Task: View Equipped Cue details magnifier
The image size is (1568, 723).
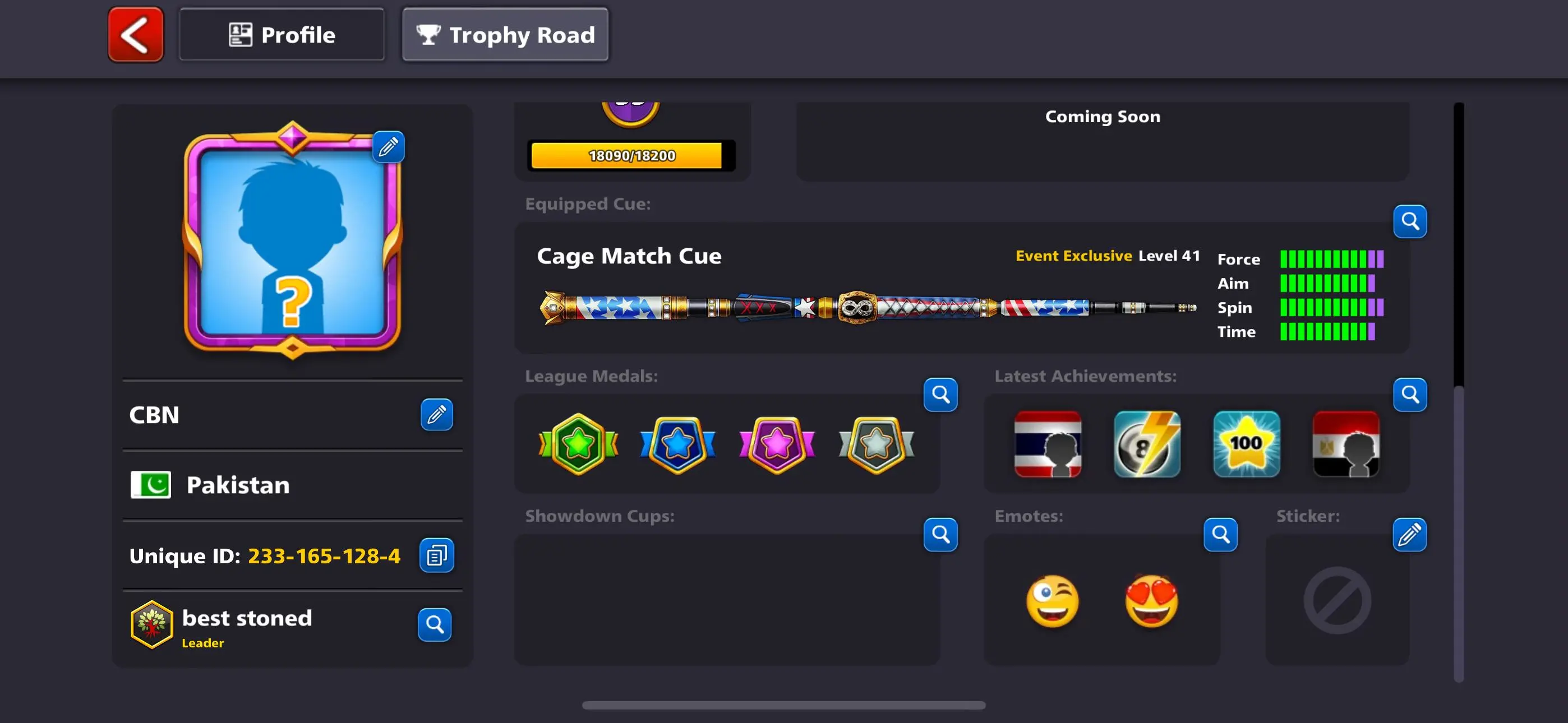Action: click(x=1410, y=221)
